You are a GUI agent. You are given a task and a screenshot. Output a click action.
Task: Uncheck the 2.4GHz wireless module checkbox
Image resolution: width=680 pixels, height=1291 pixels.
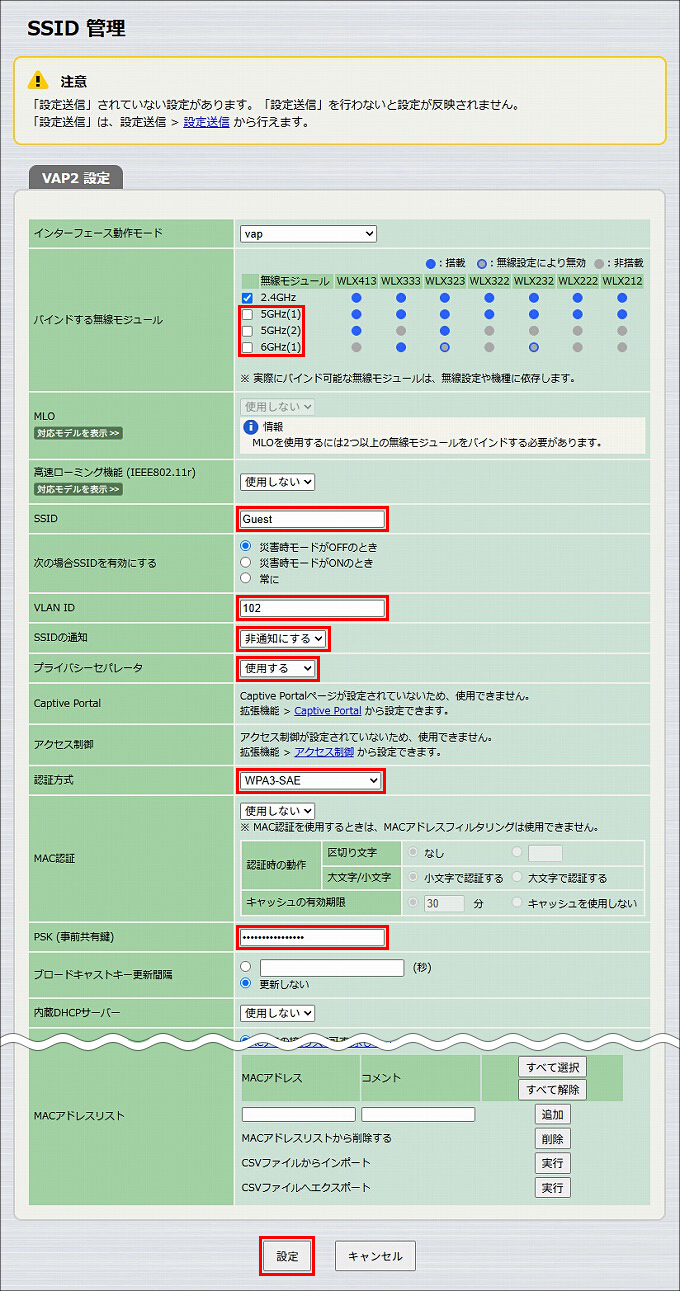(x=247, y=298)
